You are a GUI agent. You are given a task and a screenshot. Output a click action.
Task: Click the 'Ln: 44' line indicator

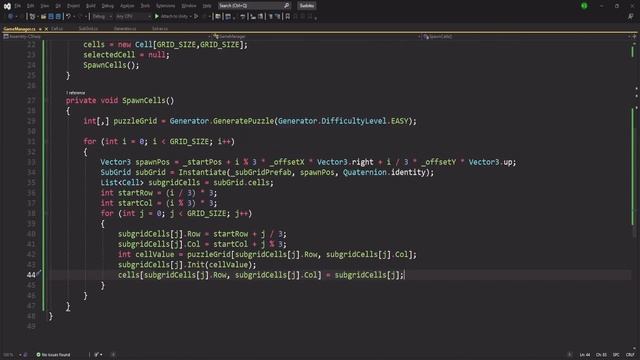pyautogui.click(x=584, y=355)
